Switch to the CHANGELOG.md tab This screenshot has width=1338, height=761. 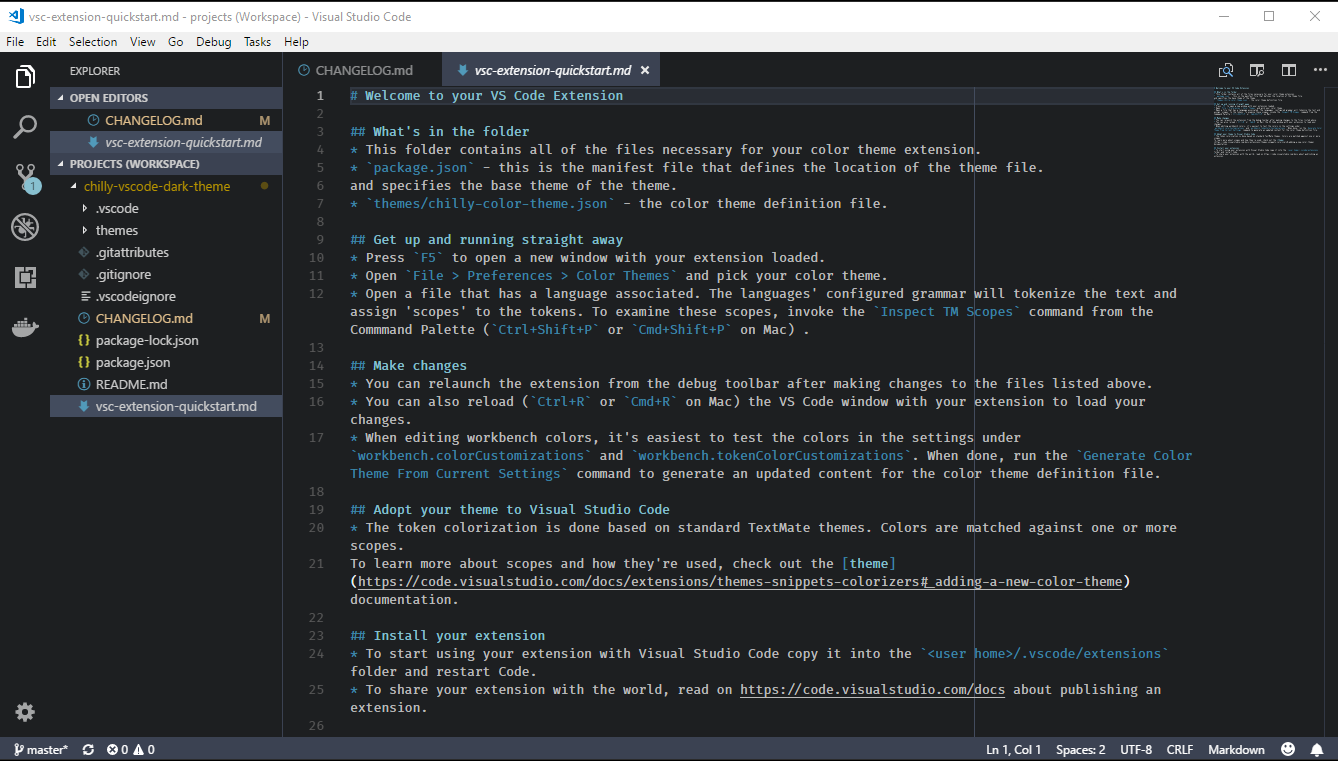pyautogui.click(x=363, y=70)
